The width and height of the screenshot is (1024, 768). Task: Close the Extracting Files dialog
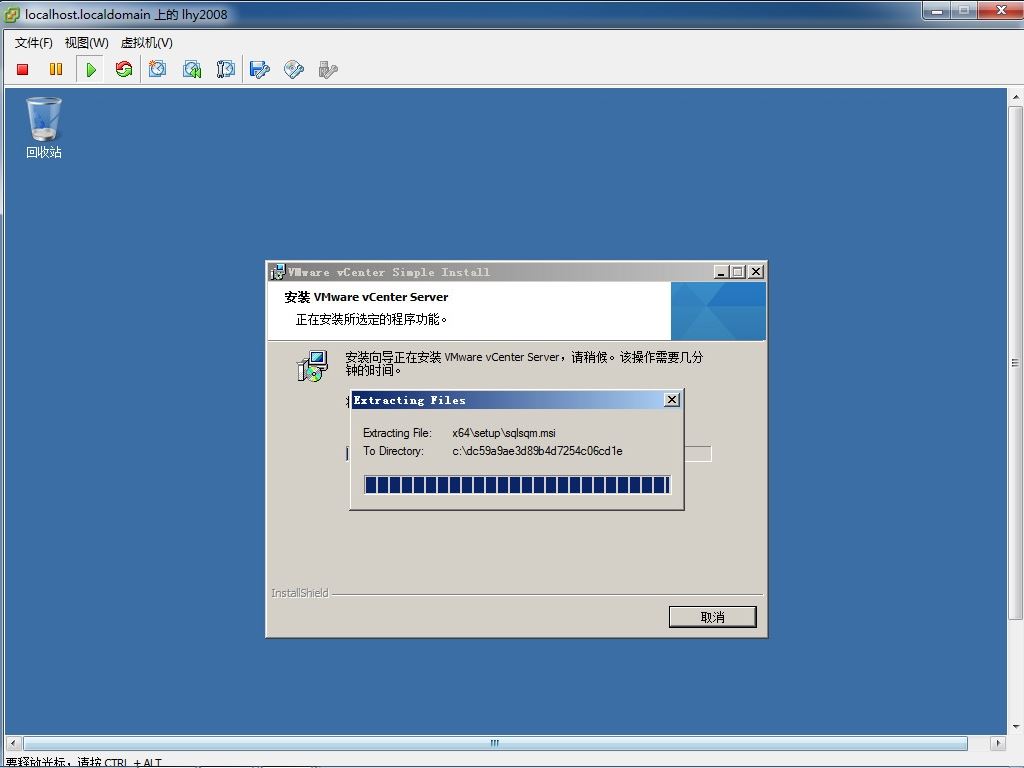point(671,400)
